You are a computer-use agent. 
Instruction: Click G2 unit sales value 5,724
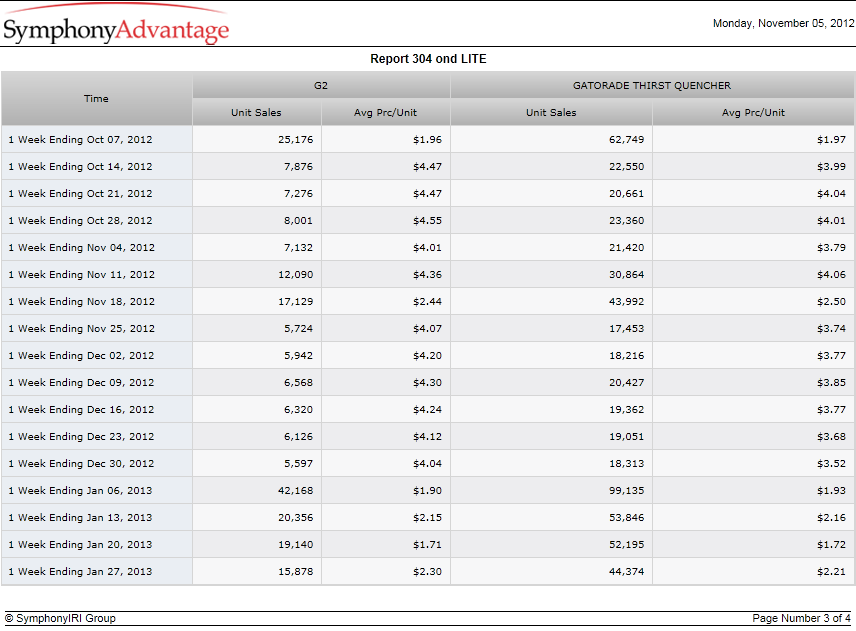point(298,329)
